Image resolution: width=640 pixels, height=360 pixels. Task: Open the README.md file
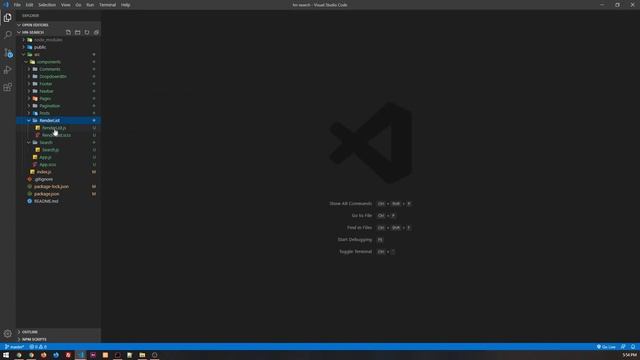coord(58,201)
